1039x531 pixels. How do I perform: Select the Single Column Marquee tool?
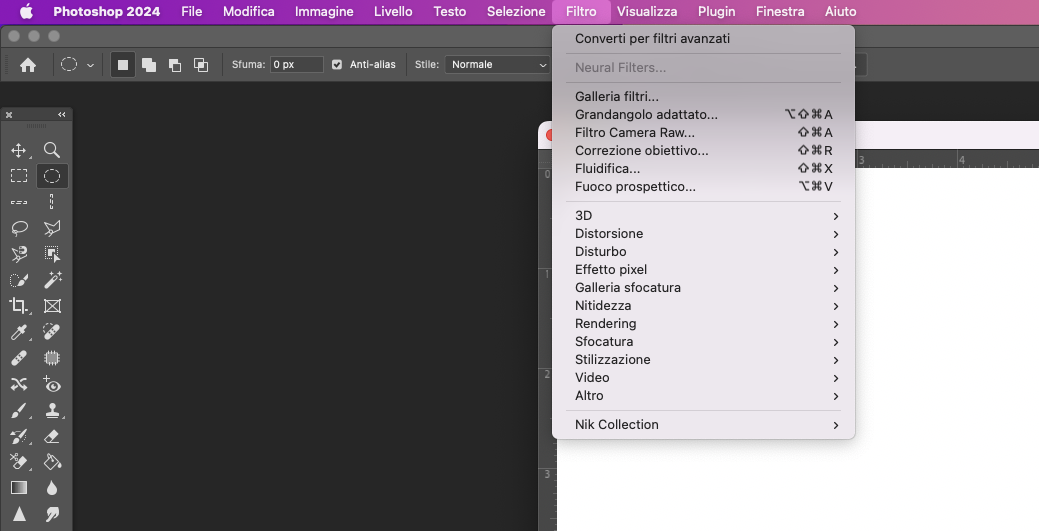point(52,202)
